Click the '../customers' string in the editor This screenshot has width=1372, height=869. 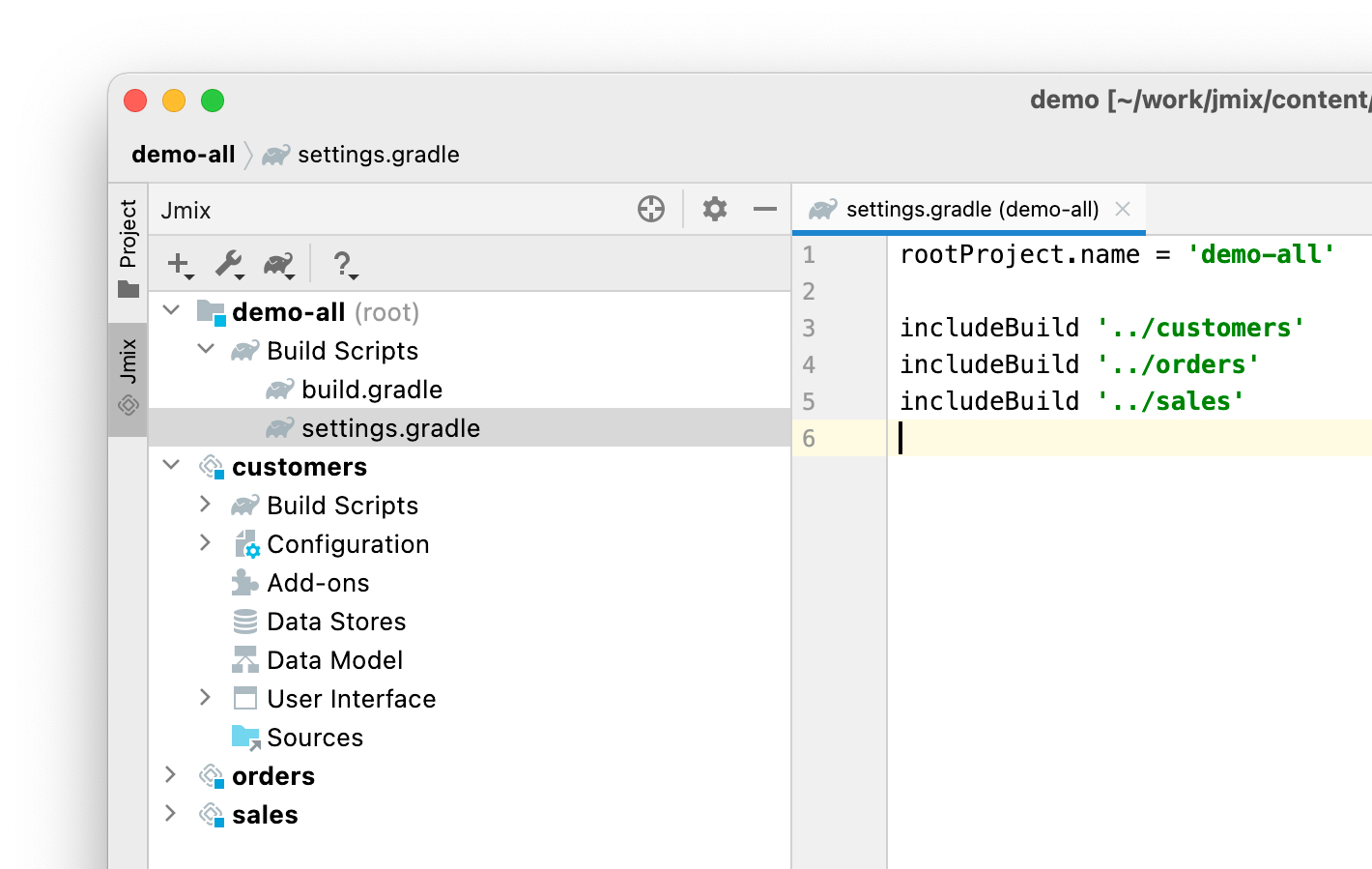click(x=1201, y=328)
